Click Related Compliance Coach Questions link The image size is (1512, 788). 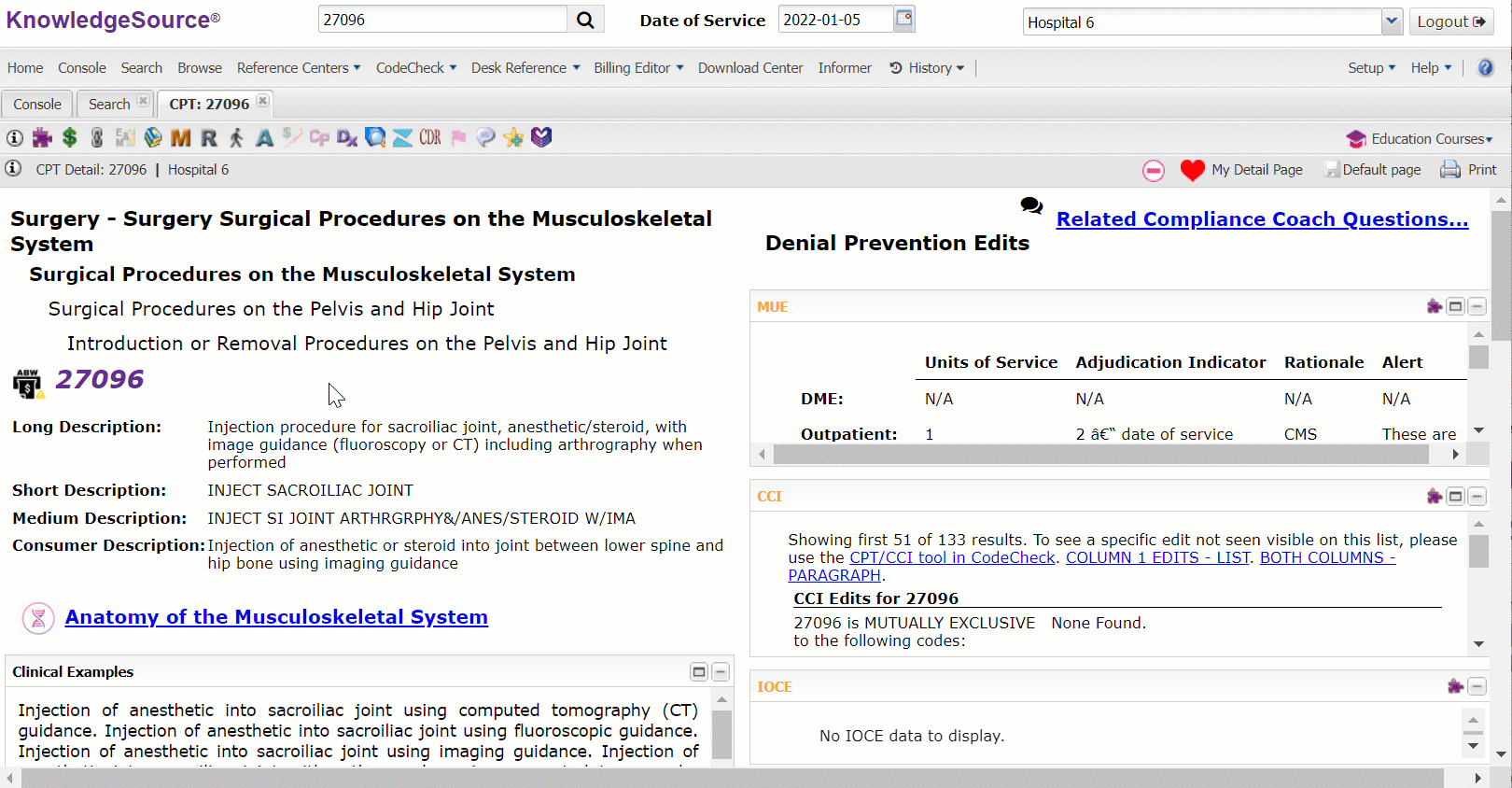click(x=1262, y=219)
